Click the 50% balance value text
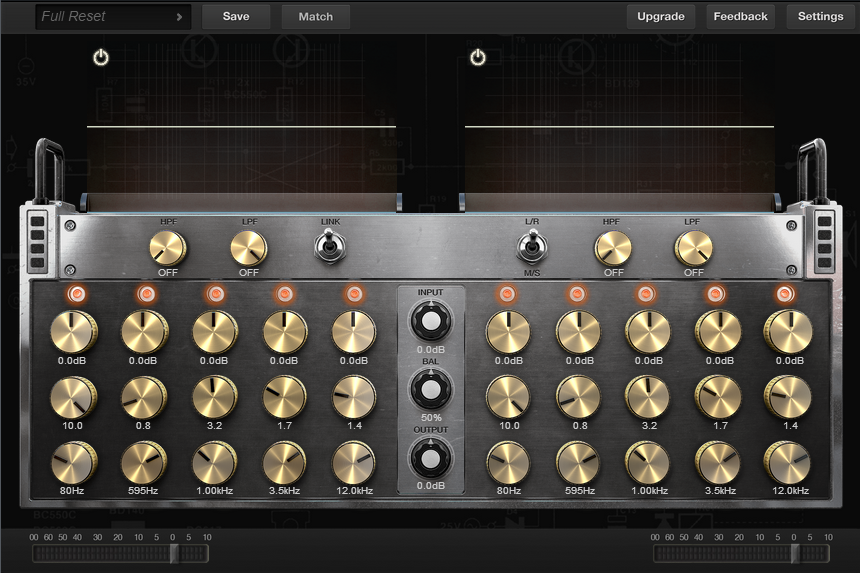Viewport: 860px width, 573px height. [431, 417]
